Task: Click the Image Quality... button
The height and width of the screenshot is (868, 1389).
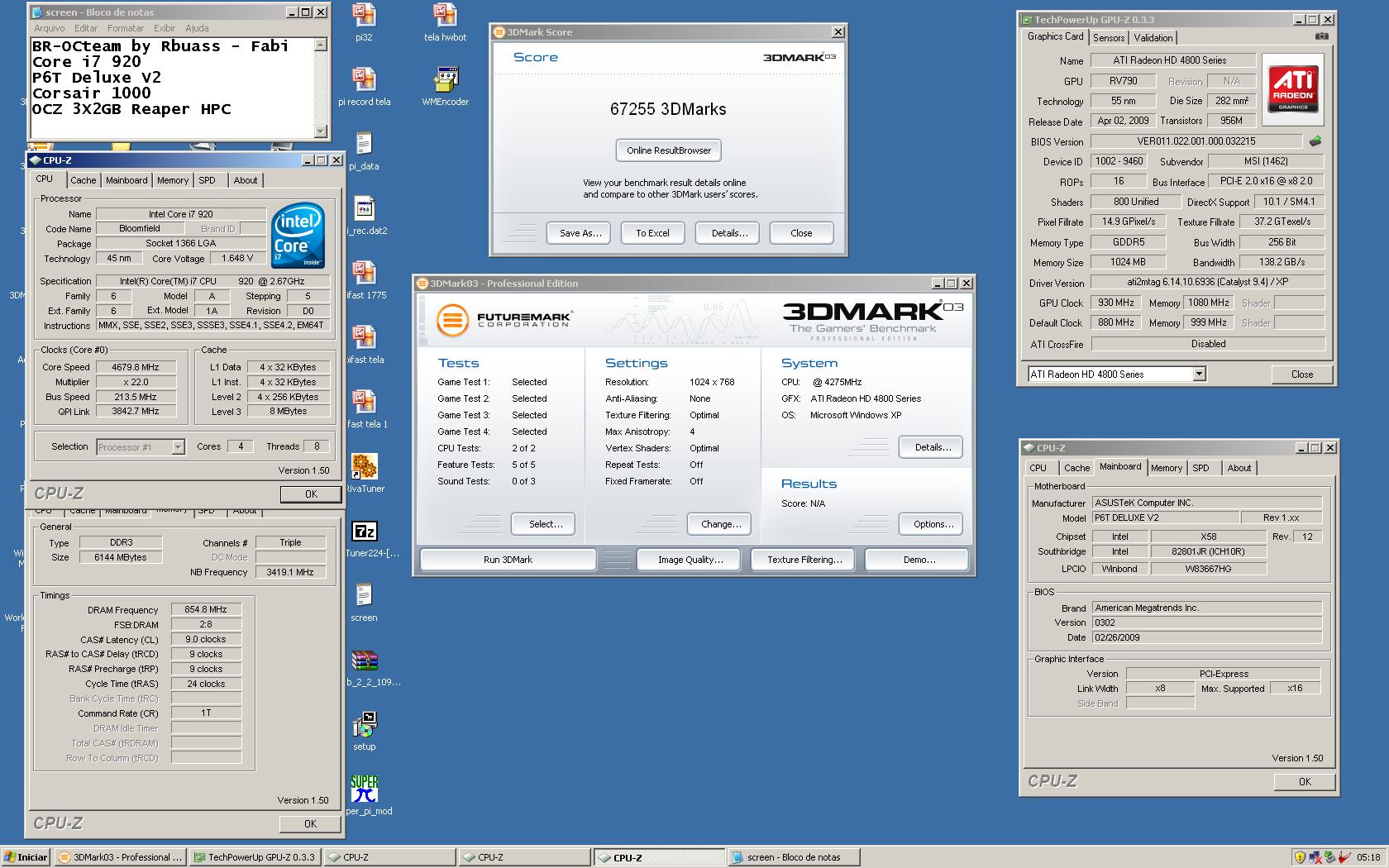Action: click(x=690, y=560)
